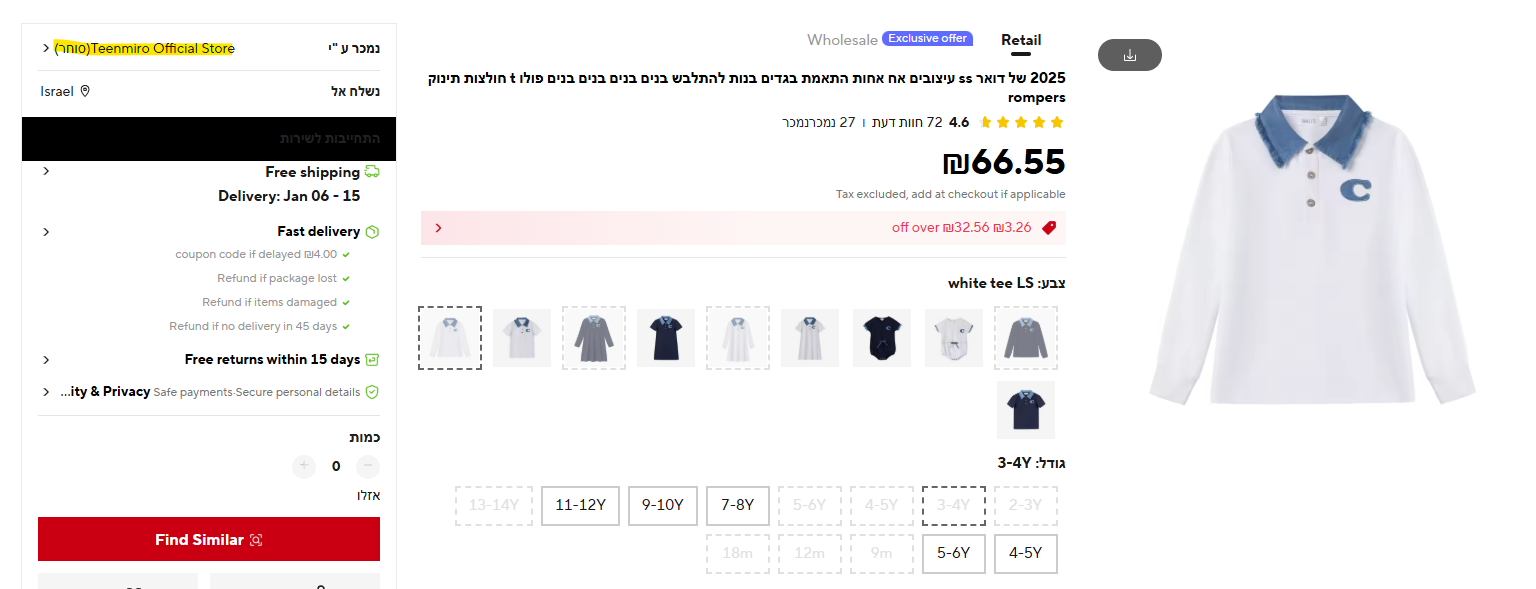Click the red coupon tag icon
The width and height of the screenshot is (1536, 589).
(1049, 228)
